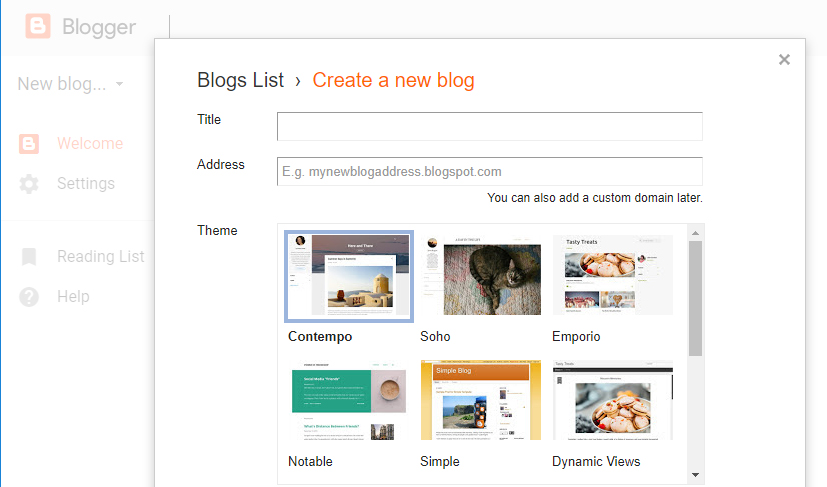Click the theme list scrollbar thumb
The height and width of the screenshot is (487, 827).
pos(695,299)
